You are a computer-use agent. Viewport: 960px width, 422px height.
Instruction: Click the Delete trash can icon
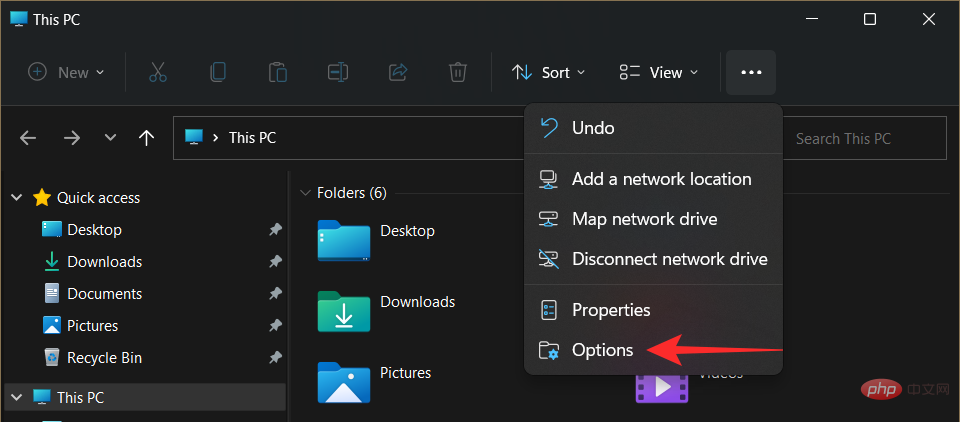[458, 72]
